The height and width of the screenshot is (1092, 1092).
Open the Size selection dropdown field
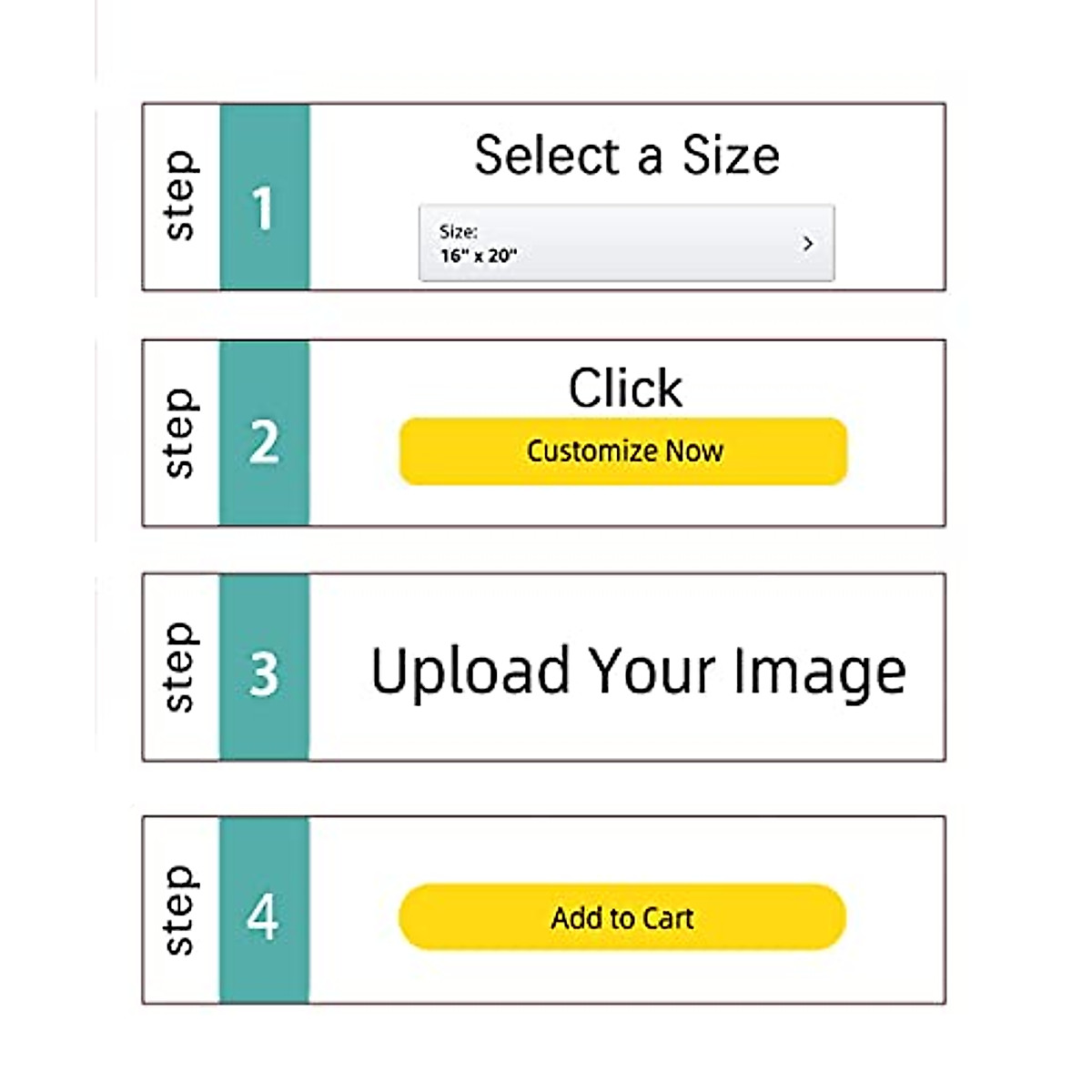point(626,243)
